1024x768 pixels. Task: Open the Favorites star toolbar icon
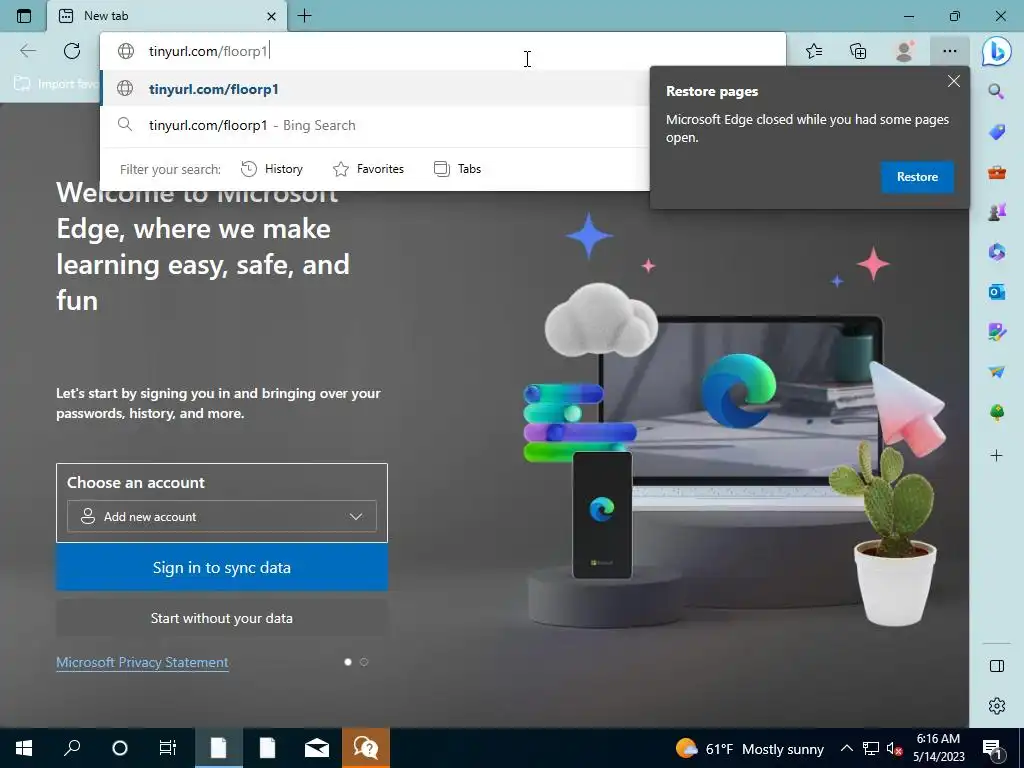814,51
